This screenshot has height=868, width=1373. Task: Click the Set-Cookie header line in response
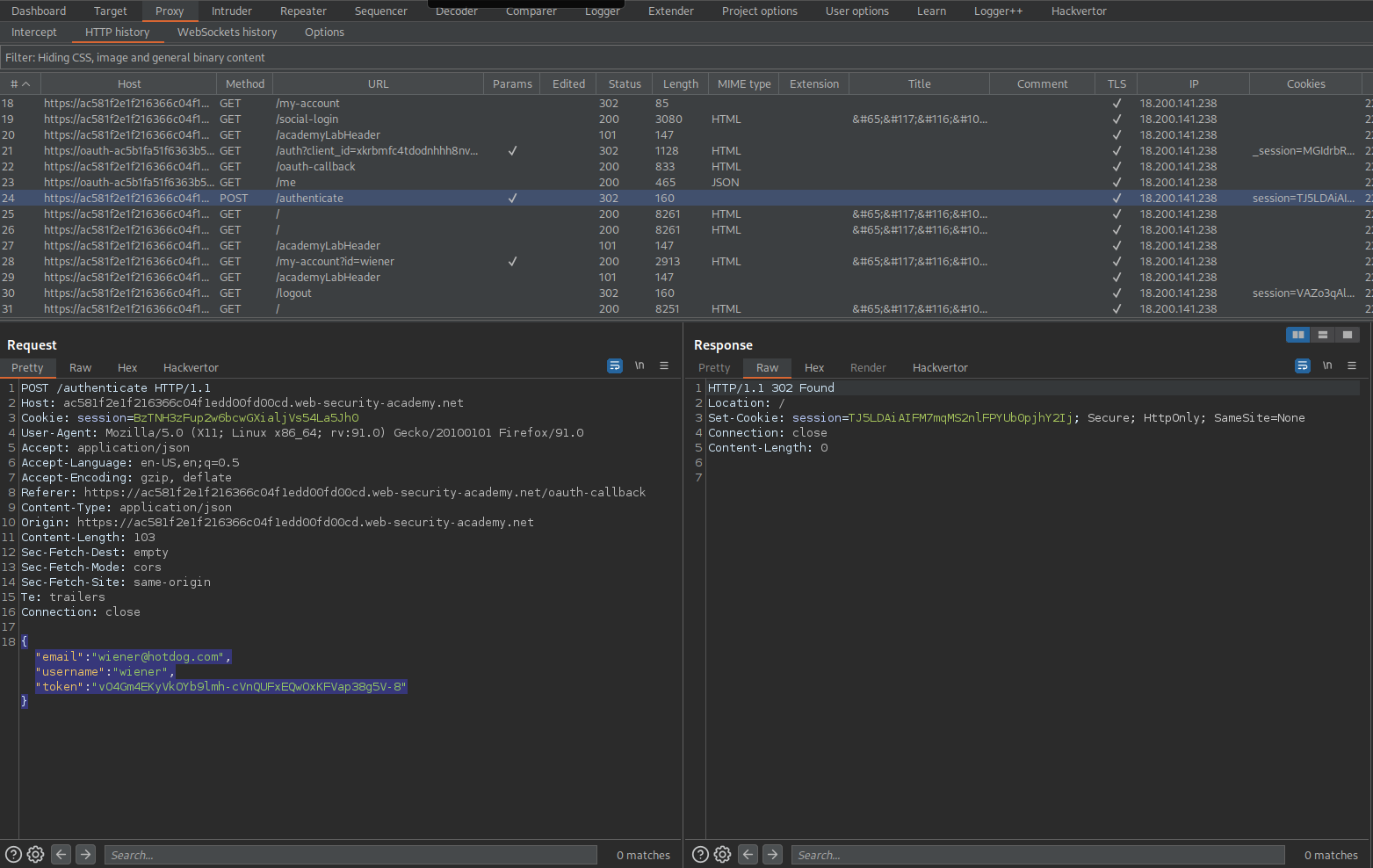[x=1007, y=418]
